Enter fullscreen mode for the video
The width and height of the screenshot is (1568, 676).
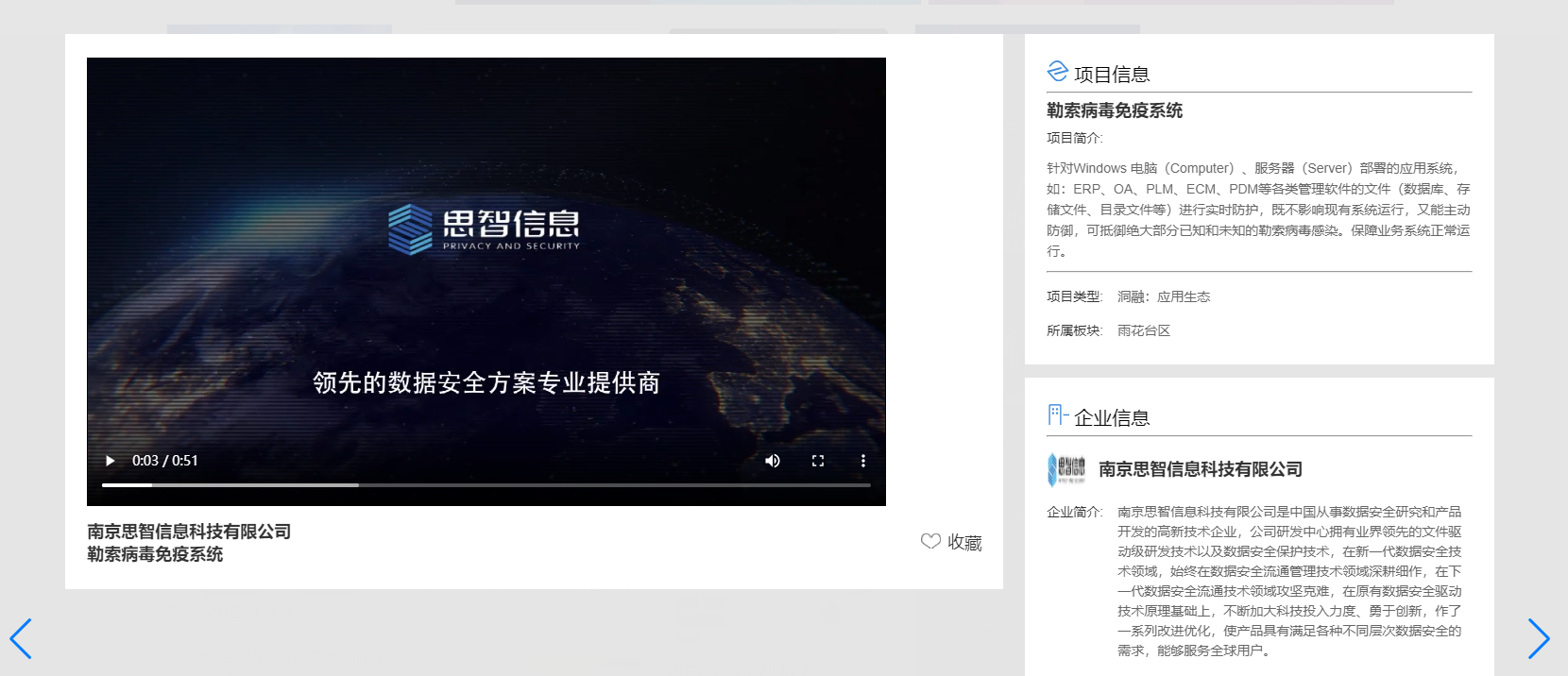(x=818, y=461)
